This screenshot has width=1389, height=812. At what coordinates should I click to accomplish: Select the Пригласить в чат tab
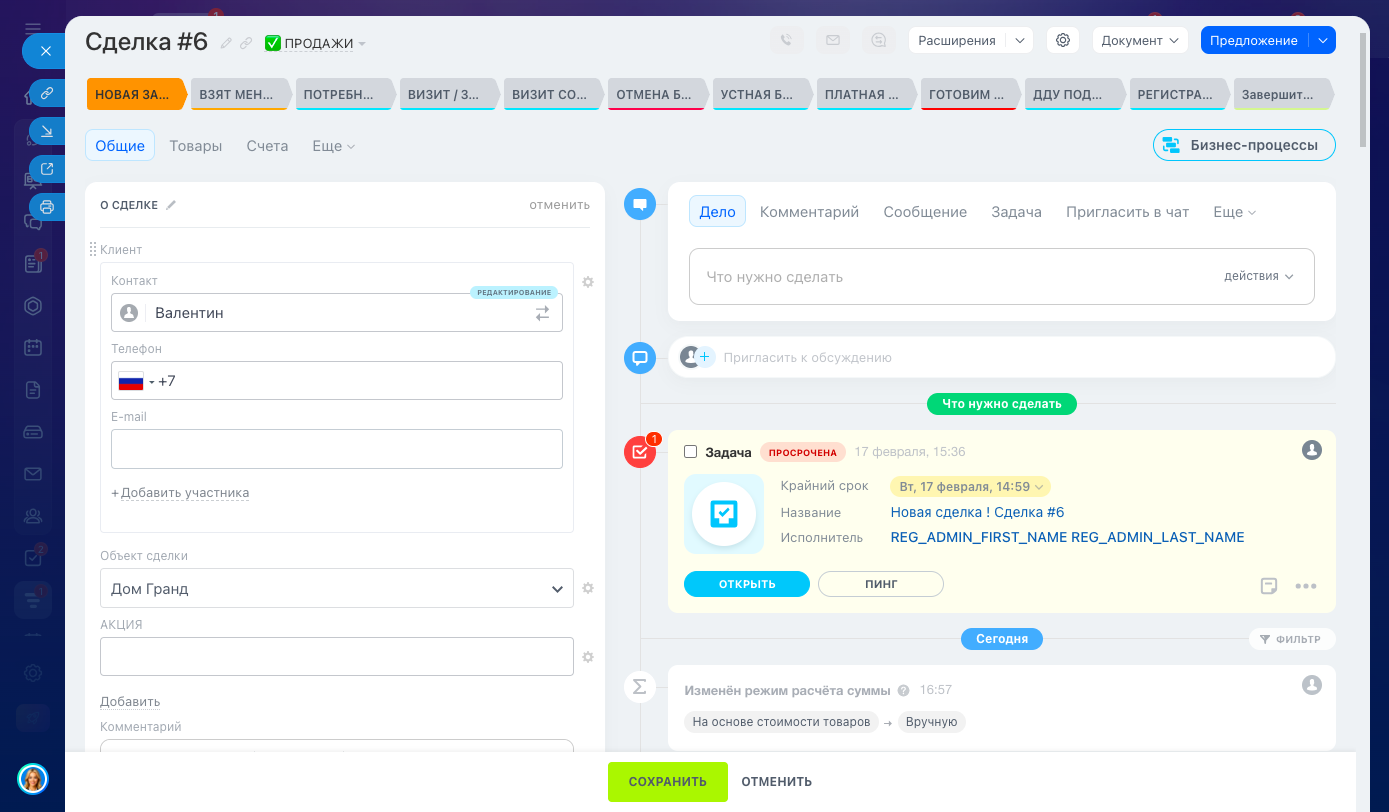[1128, 212]
